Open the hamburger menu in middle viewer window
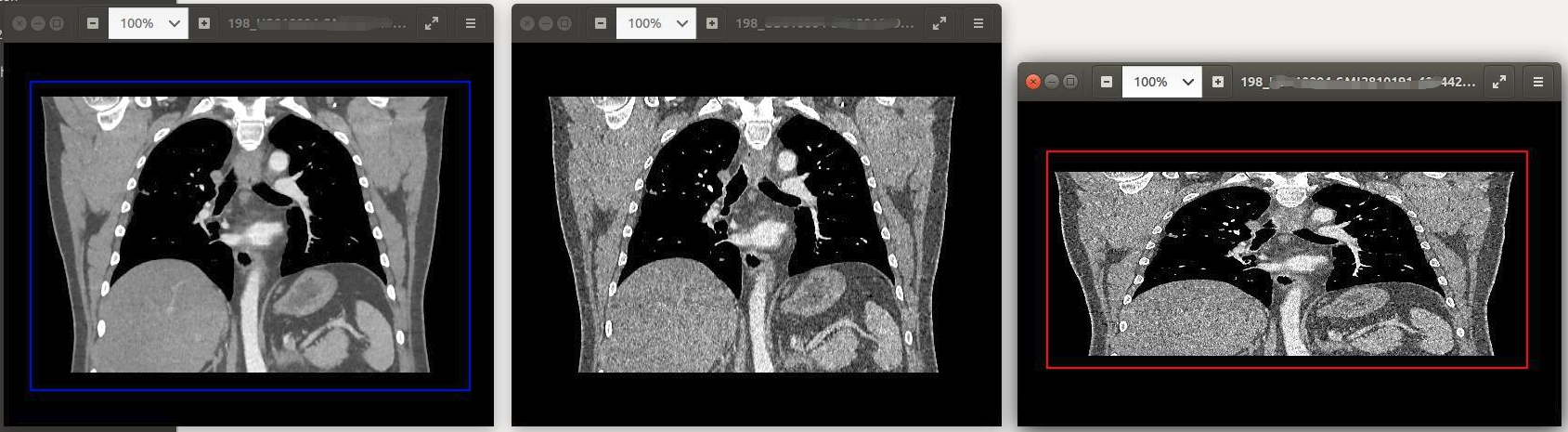Screen dimensions: 1568x432 click(978, 23)
